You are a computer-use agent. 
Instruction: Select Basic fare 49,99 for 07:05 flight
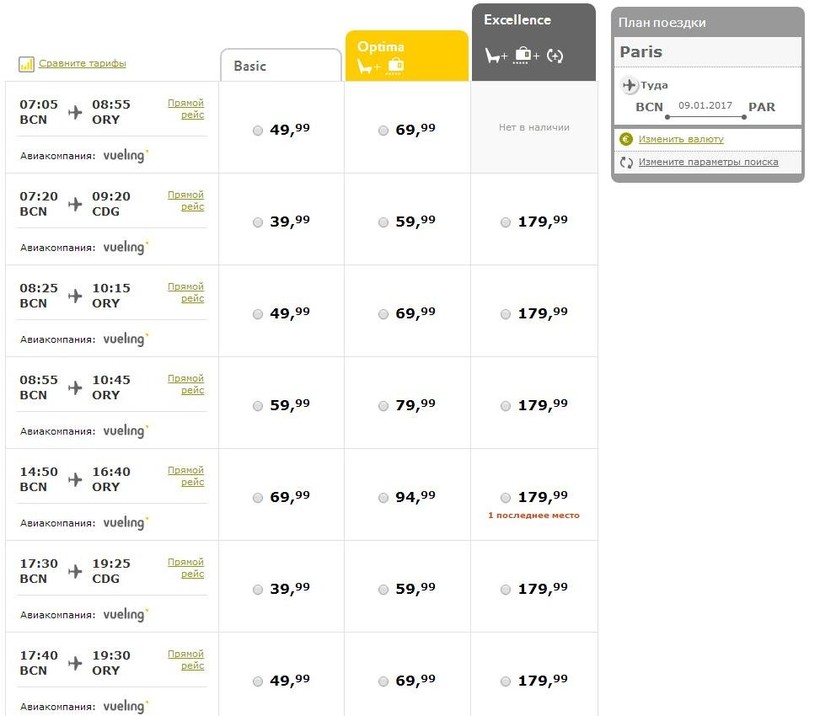[x=258, y=130]
